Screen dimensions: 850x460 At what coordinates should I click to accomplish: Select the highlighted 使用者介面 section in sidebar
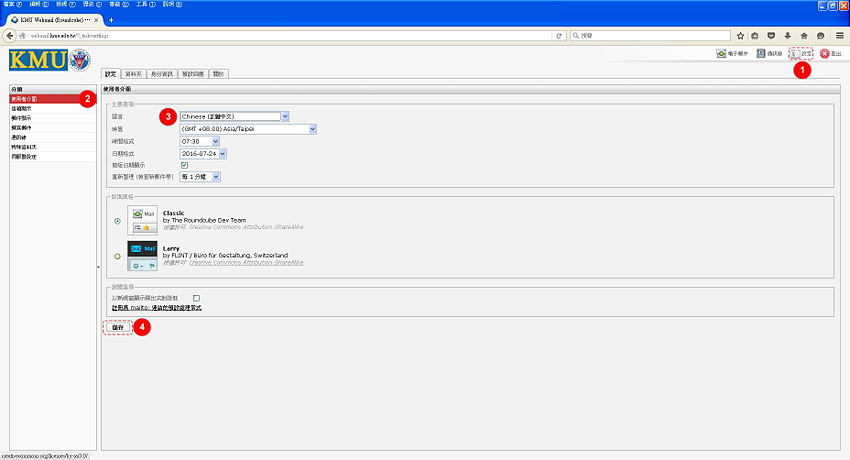coord(53,99)
